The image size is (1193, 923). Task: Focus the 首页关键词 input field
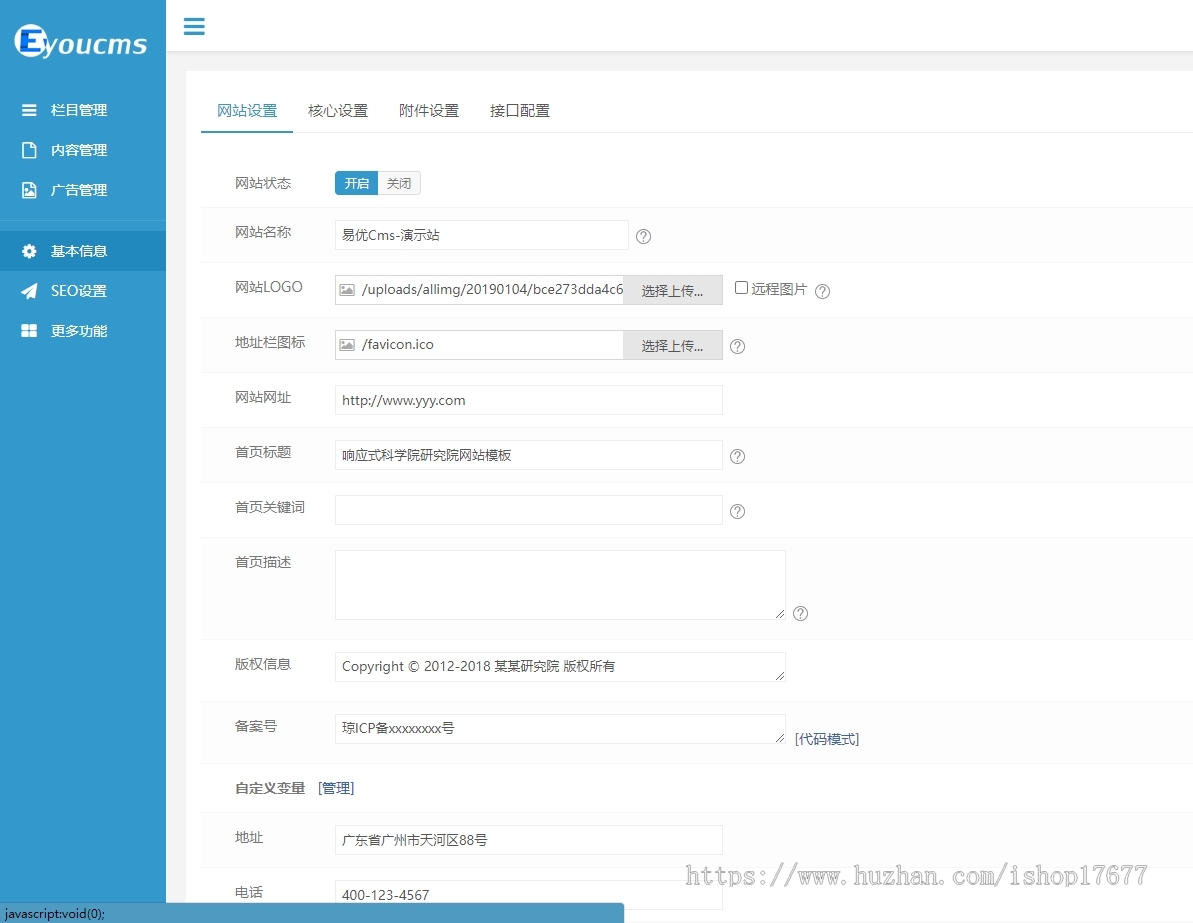529,510
